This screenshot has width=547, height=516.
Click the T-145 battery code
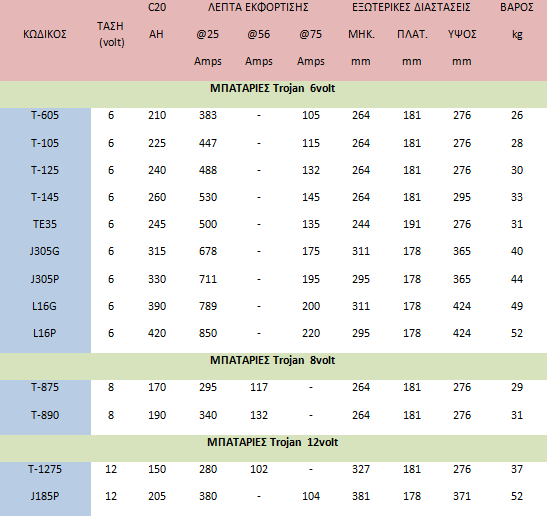[x=45, y=197]
